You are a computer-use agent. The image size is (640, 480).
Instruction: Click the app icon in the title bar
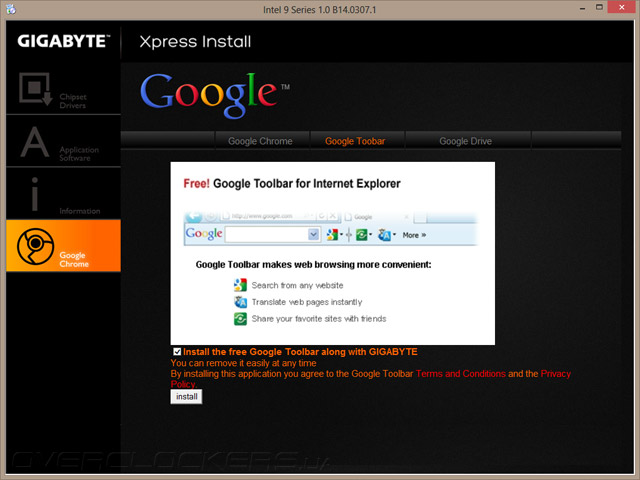11,9
